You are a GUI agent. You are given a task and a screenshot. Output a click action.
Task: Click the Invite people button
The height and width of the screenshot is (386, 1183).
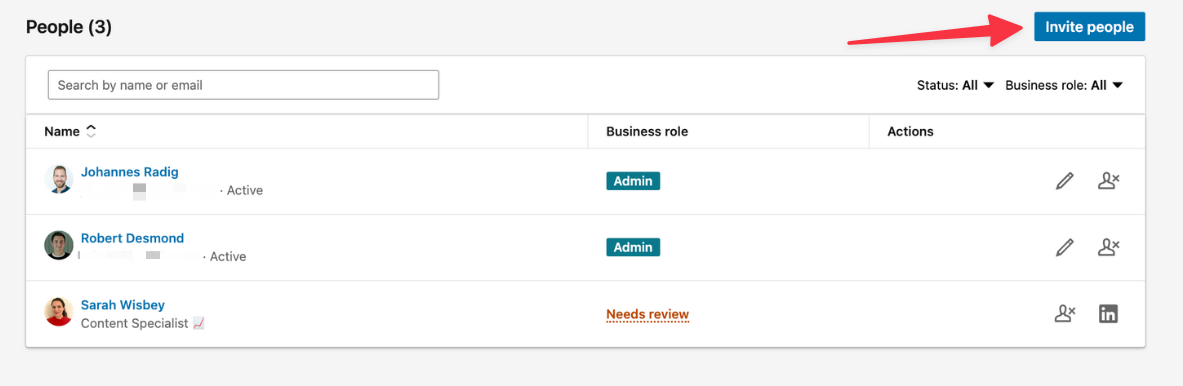(1089, 27)
